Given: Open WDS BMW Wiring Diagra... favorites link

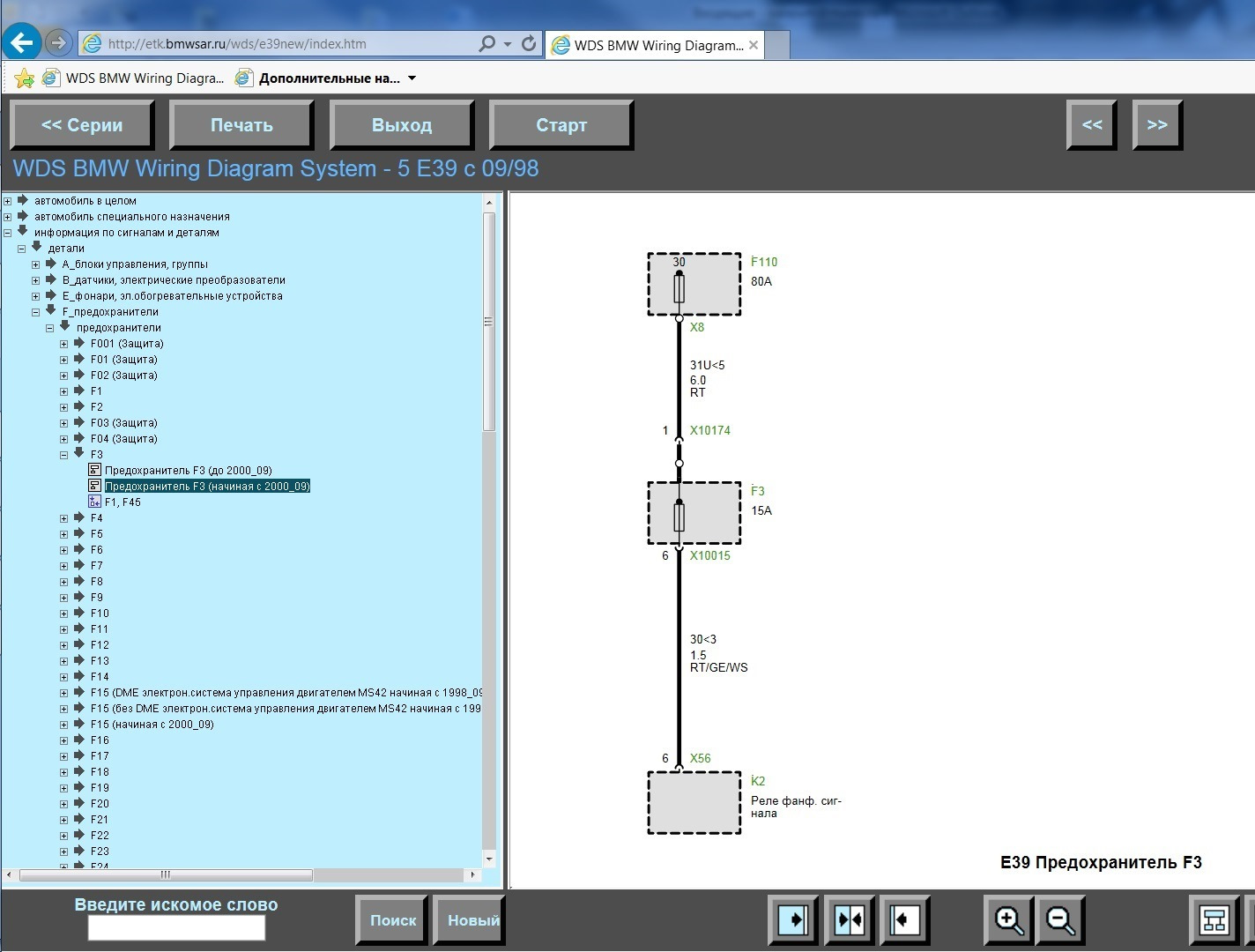Looking at the screenshot, I should point(134,78).
